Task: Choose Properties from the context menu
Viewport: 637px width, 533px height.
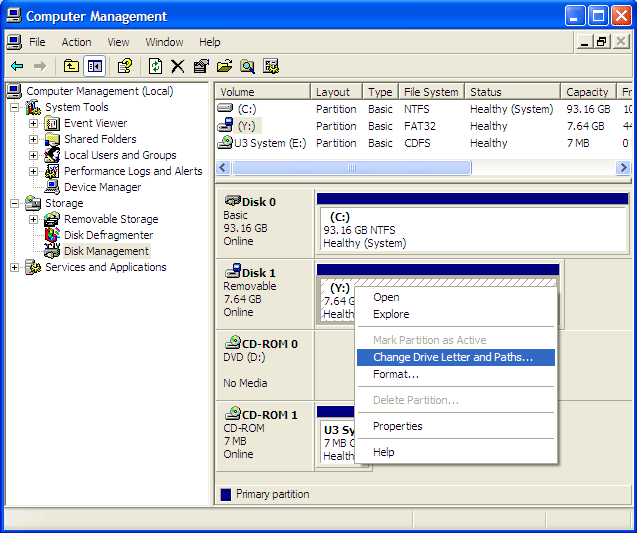Action: tap(456, 426)
